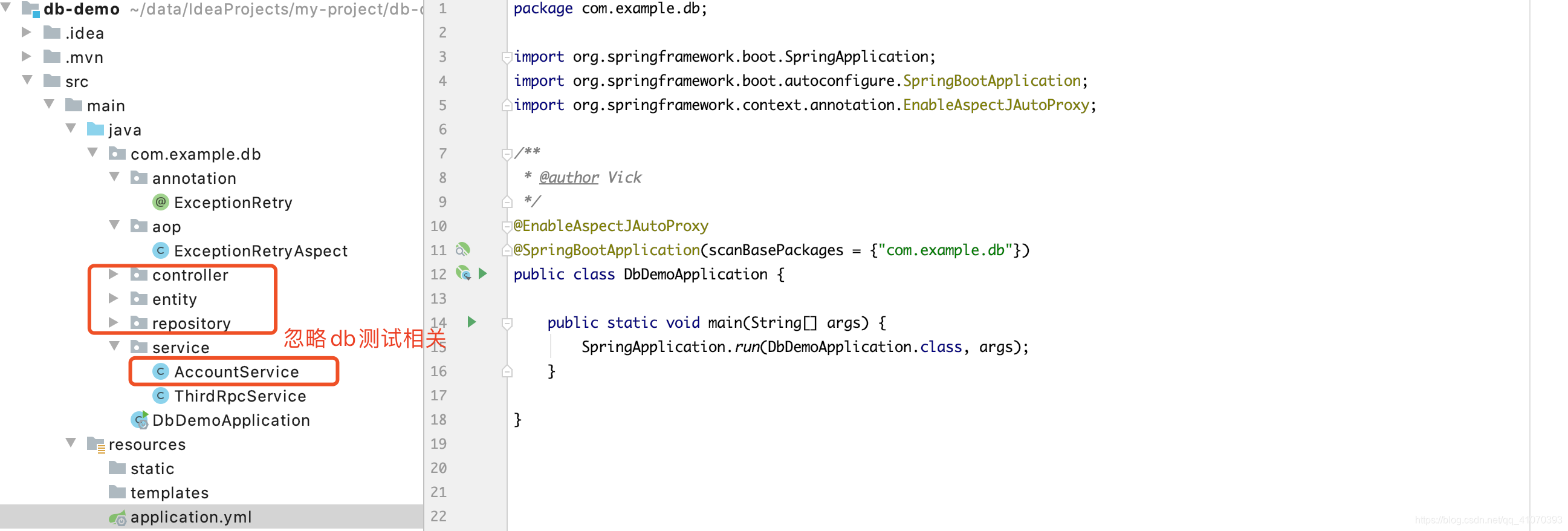Expand the .idea folder arrow
Screen dimensions: 1568x531
point(26,31)
